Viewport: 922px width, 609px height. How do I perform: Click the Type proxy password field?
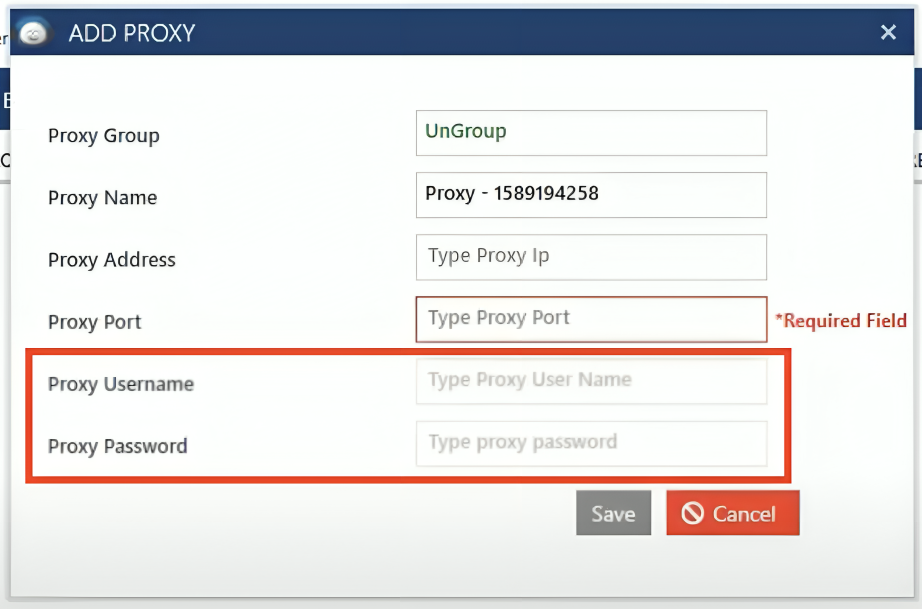coord(591,443)
